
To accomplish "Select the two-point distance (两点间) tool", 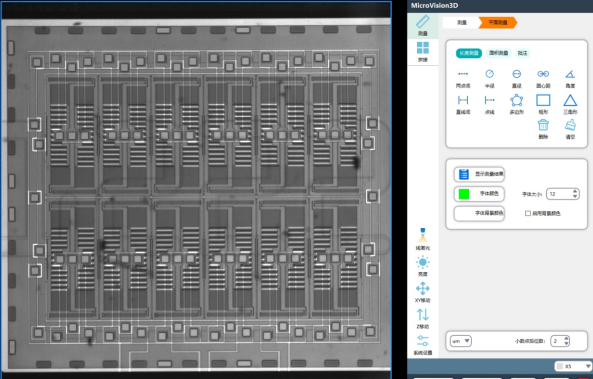I will (x=463, y=79).
